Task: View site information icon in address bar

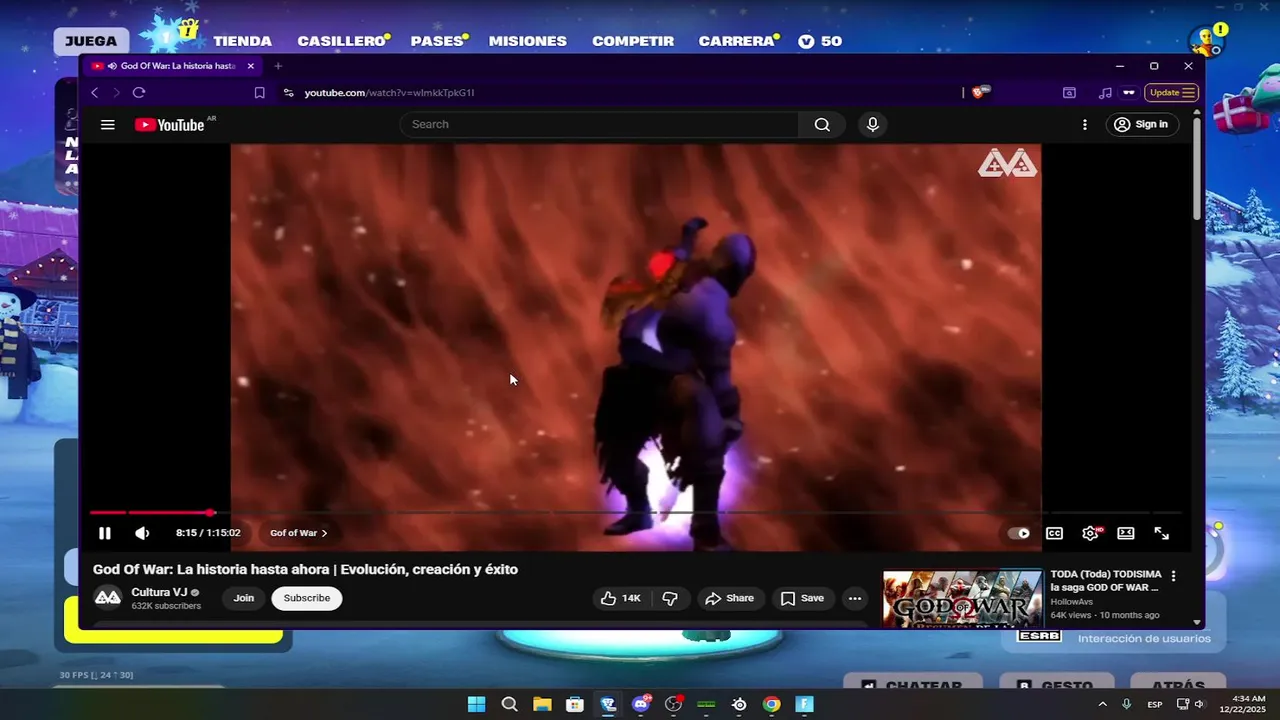Action: click(288, 92)
